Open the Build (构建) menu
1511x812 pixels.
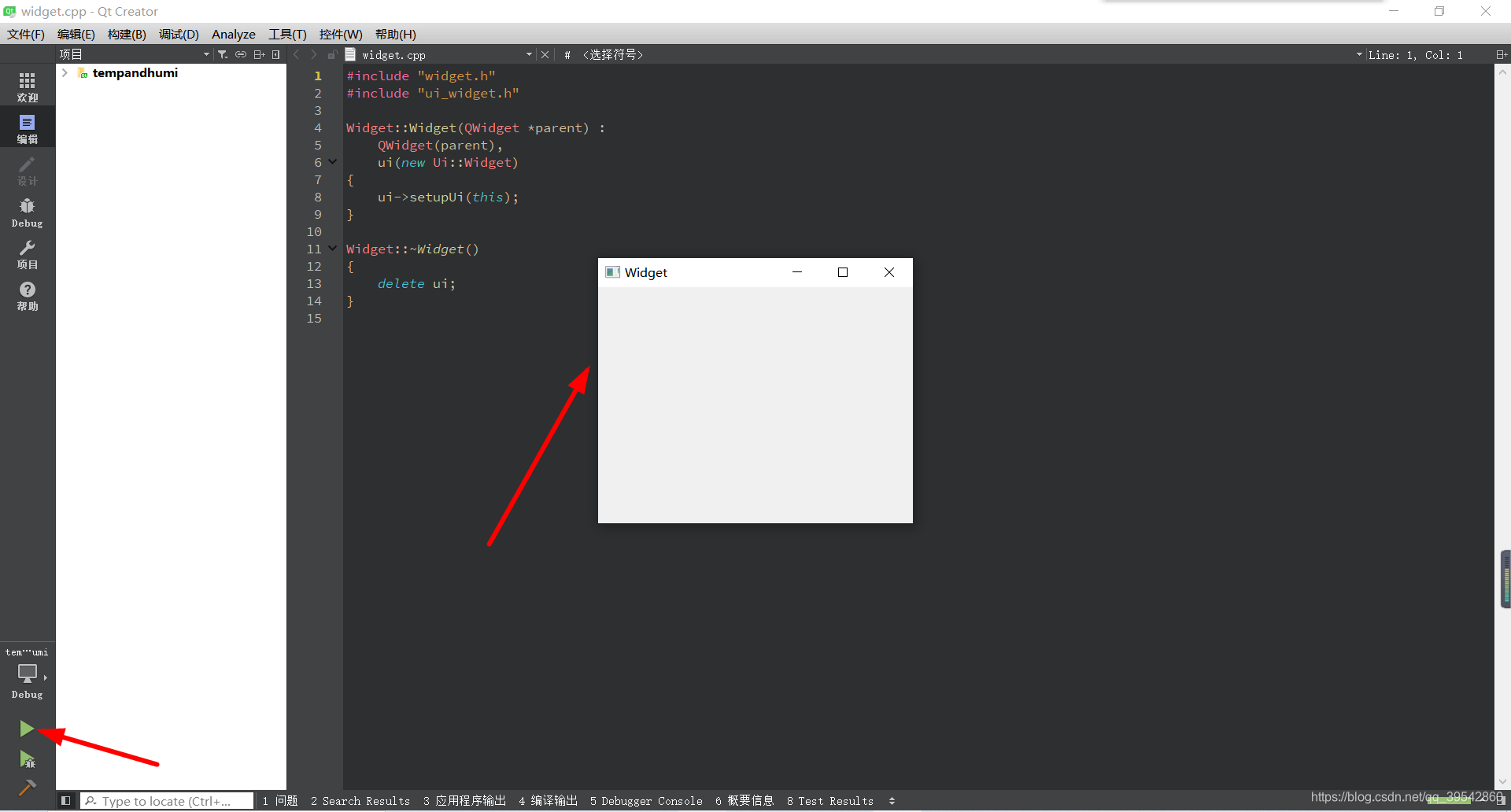tap(127, 34)
